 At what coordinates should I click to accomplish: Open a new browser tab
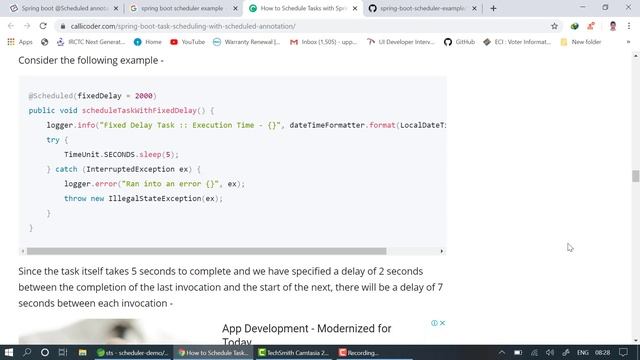(x=493, y=8)
